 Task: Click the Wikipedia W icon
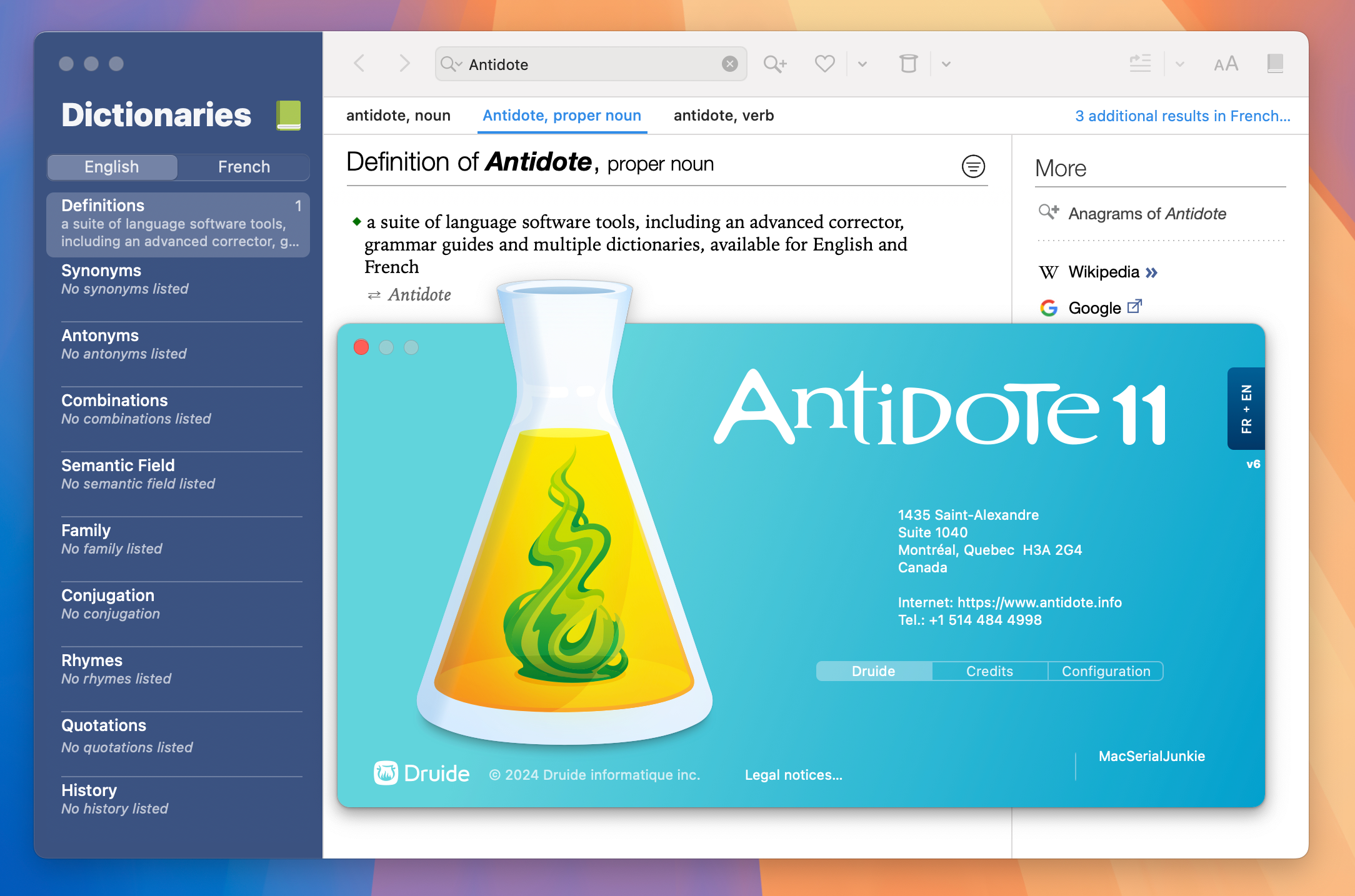[x=1048, y=272]
